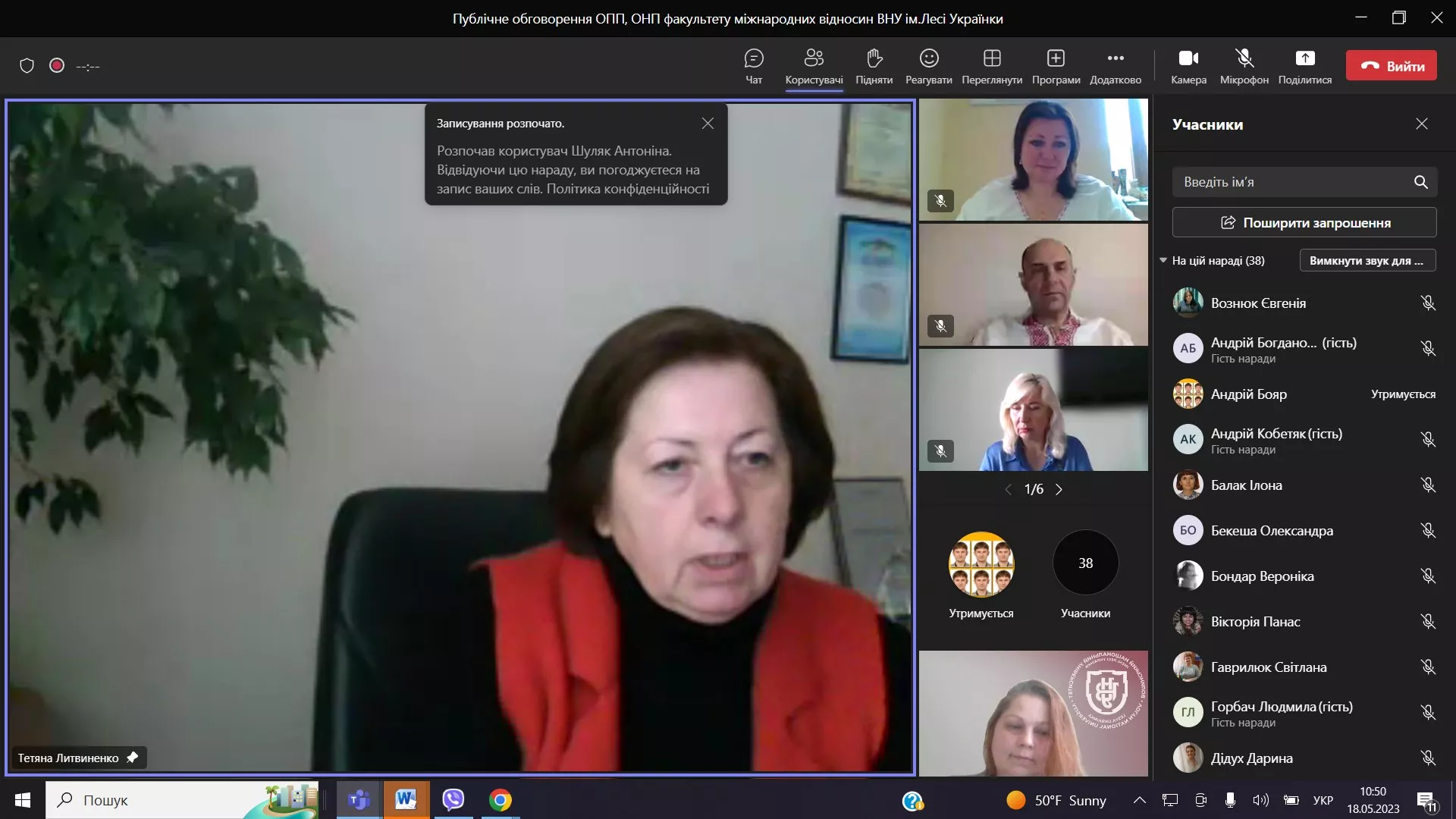
Task: Toggle the Камера camera button
Action: pos(1188,58)
